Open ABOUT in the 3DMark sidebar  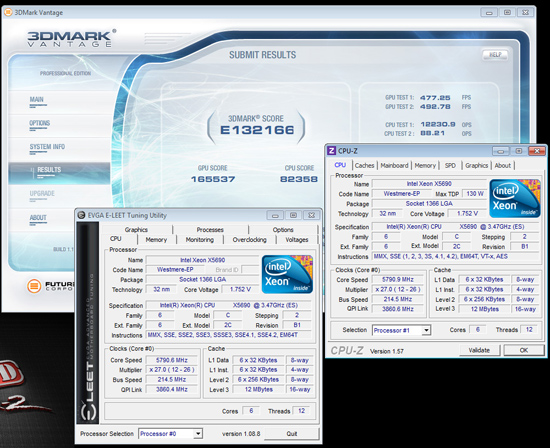[38, 218]
